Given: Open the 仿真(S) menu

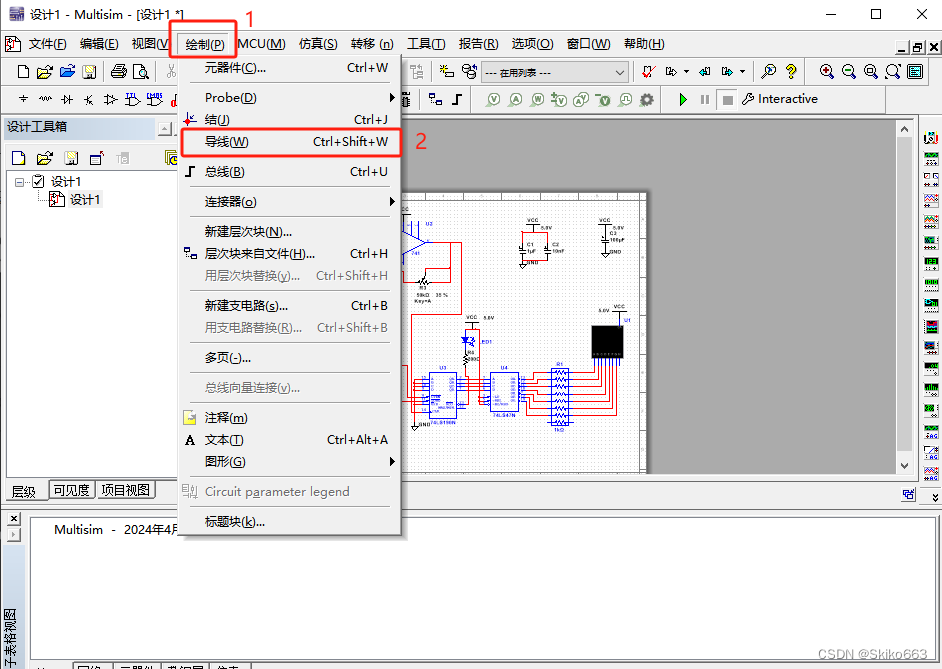Looking at the screenshot, I should (318, 44).
